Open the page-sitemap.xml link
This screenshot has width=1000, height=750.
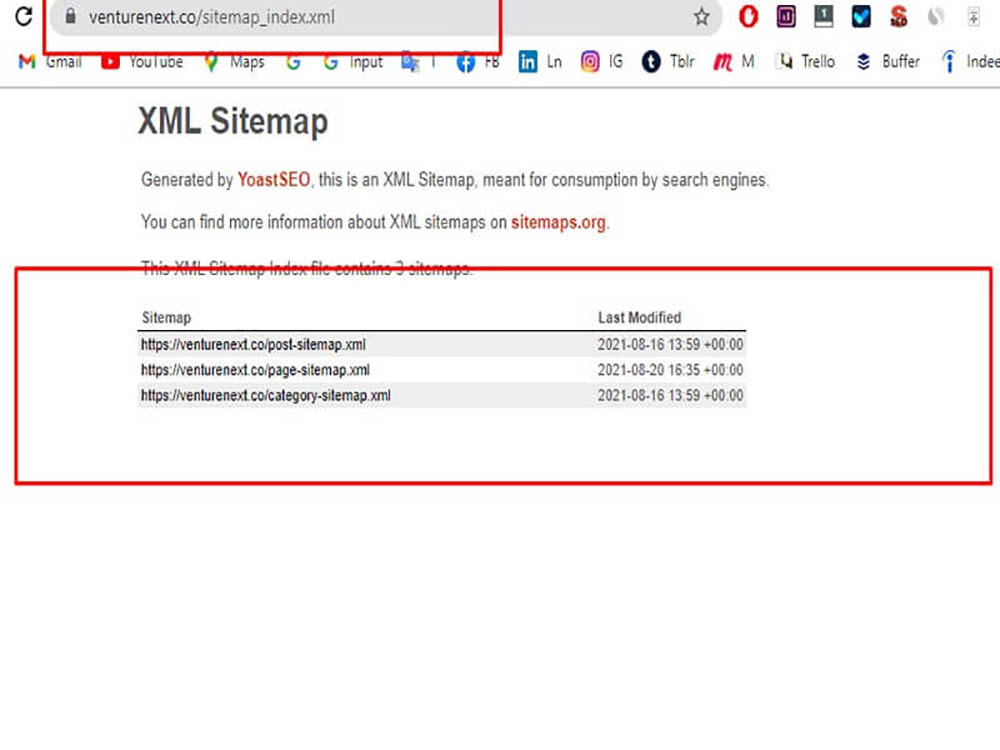[255, 370]
